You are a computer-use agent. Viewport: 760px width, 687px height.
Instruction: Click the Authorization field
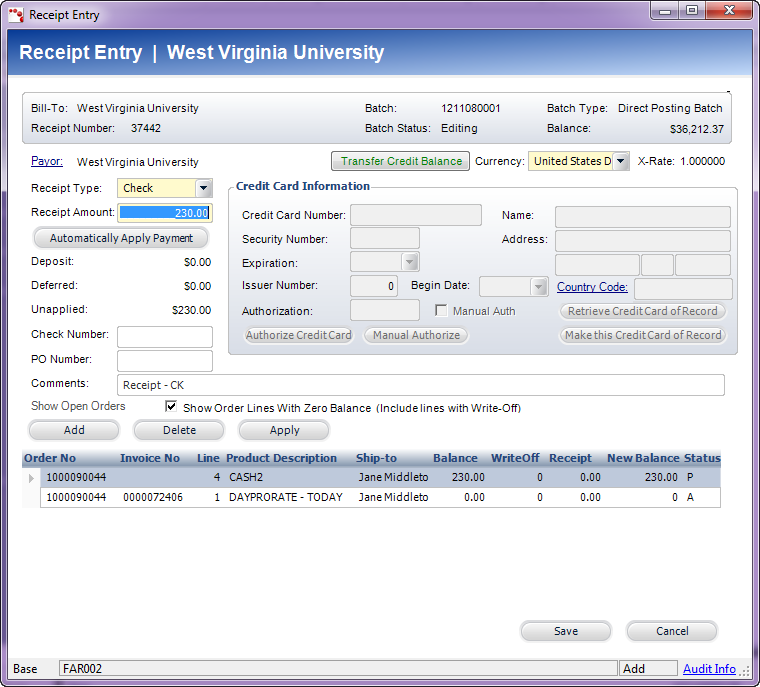385,310
